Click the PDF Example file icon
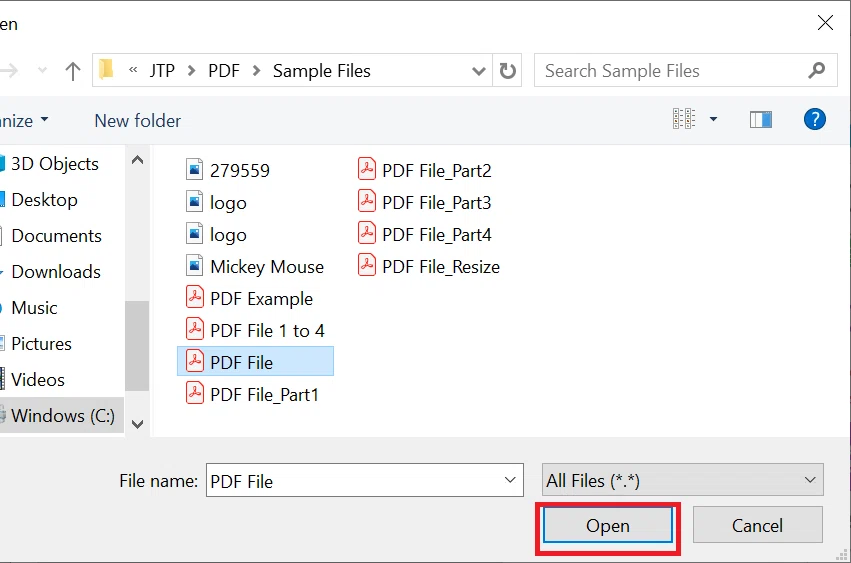This screenshot has height=563, width=851. tap(195, 298)
